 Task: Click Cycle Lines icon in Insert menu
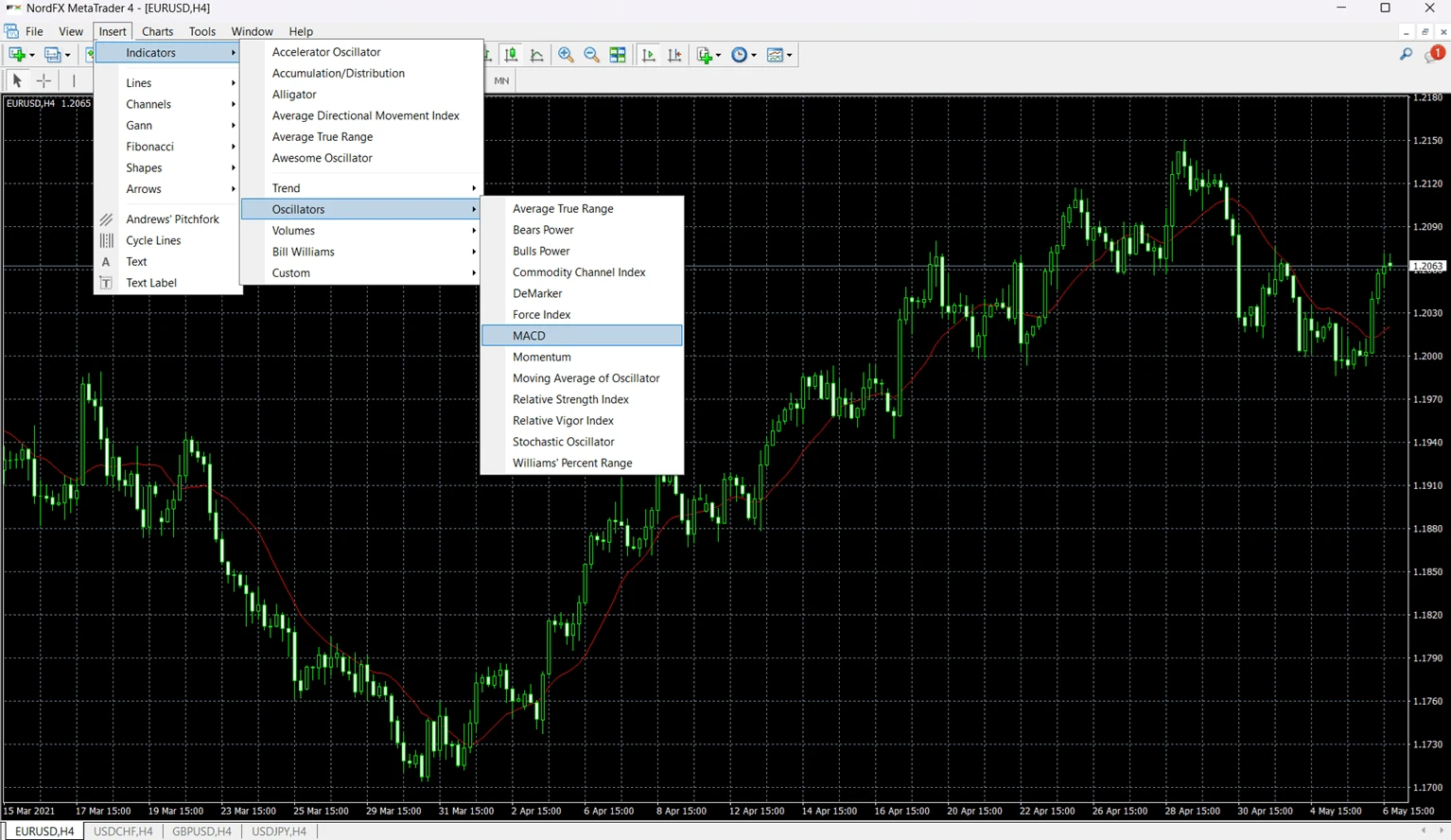pos(106,240)
